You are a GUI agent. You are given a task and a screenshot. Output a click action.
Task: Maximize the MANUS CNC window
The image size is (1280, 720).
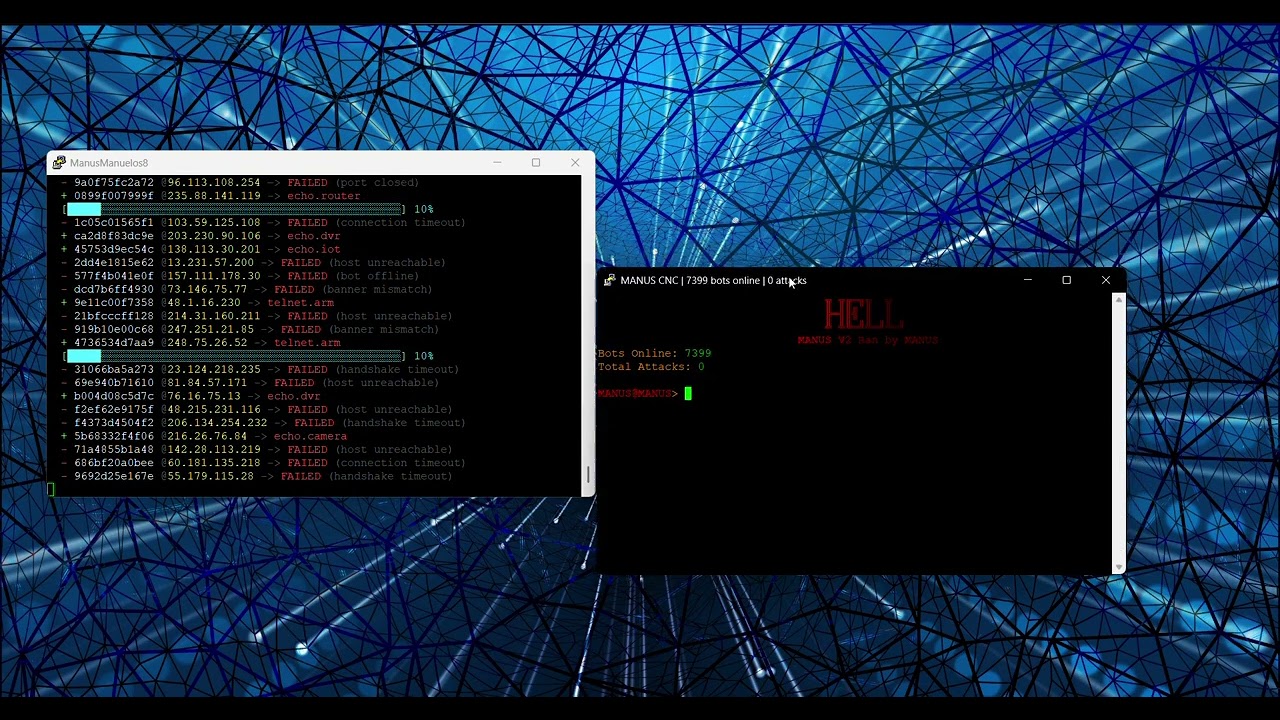coord(1066,280)
